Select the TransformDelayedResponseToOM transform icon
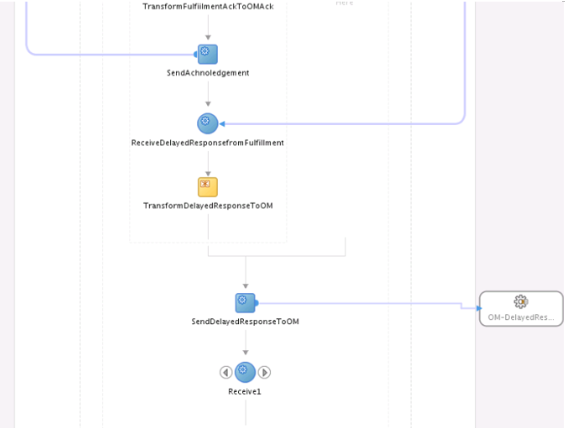566x429 pixels. click(208, 187)
